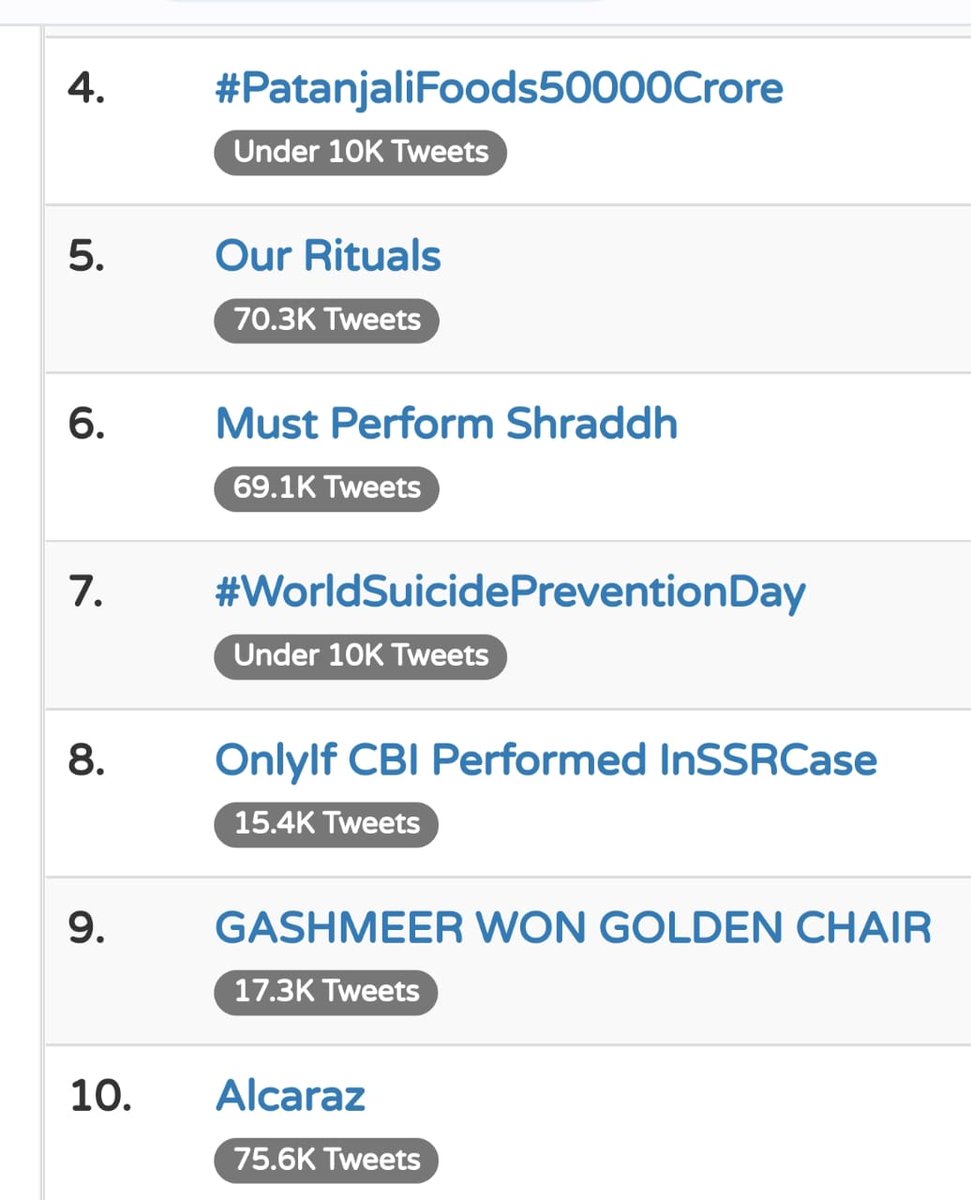The image size is (971, 1200).
Task: Select the rank number 5. cell
Action: click(x=86, y=257)
